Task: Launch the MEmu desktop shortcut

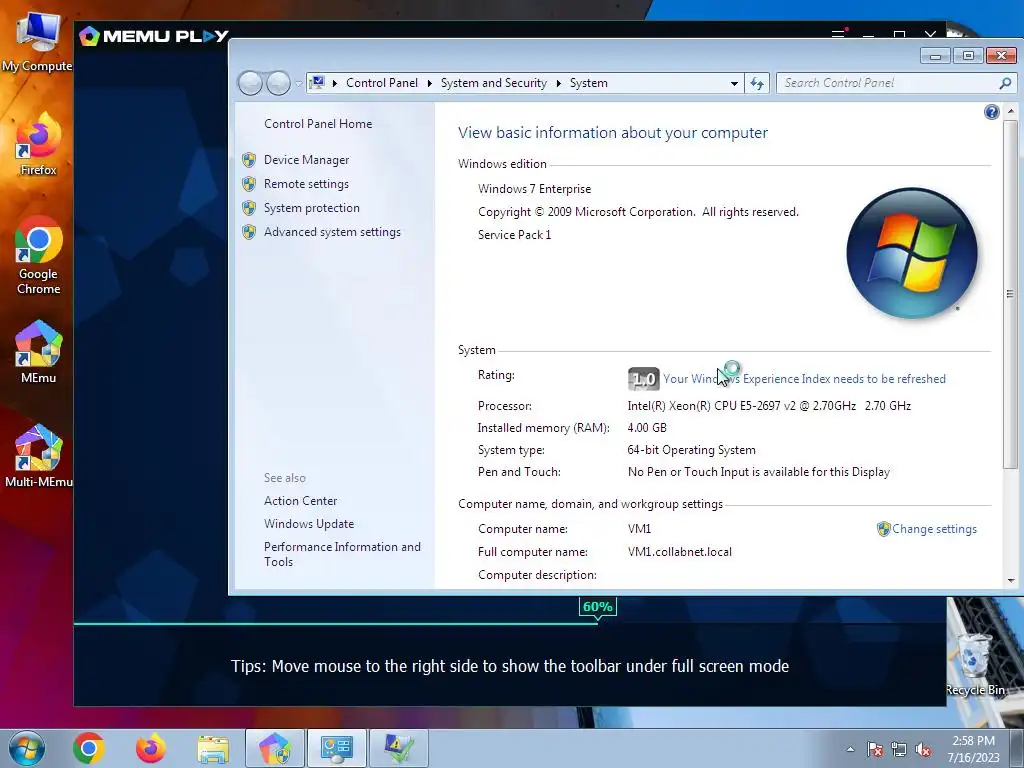Action: [38, 352]
